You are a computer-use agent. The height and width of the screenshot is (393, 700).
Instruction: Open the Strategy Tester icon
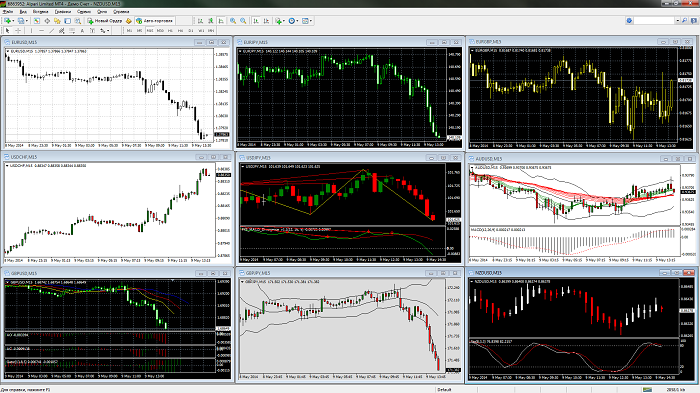[x=78, y=21]
